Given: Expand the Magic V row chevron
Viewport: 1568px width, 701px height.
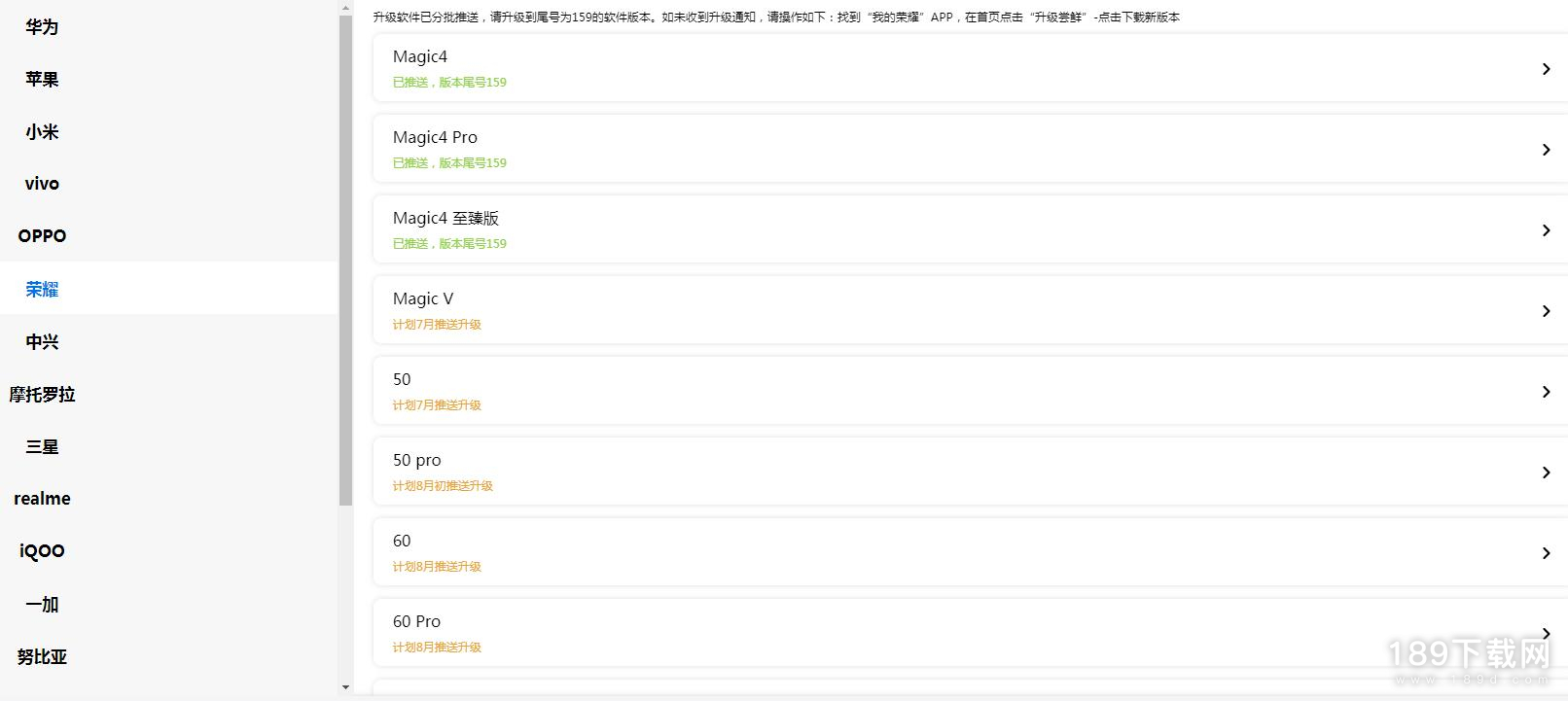Looking at the screenshot, I should 1546,311.
